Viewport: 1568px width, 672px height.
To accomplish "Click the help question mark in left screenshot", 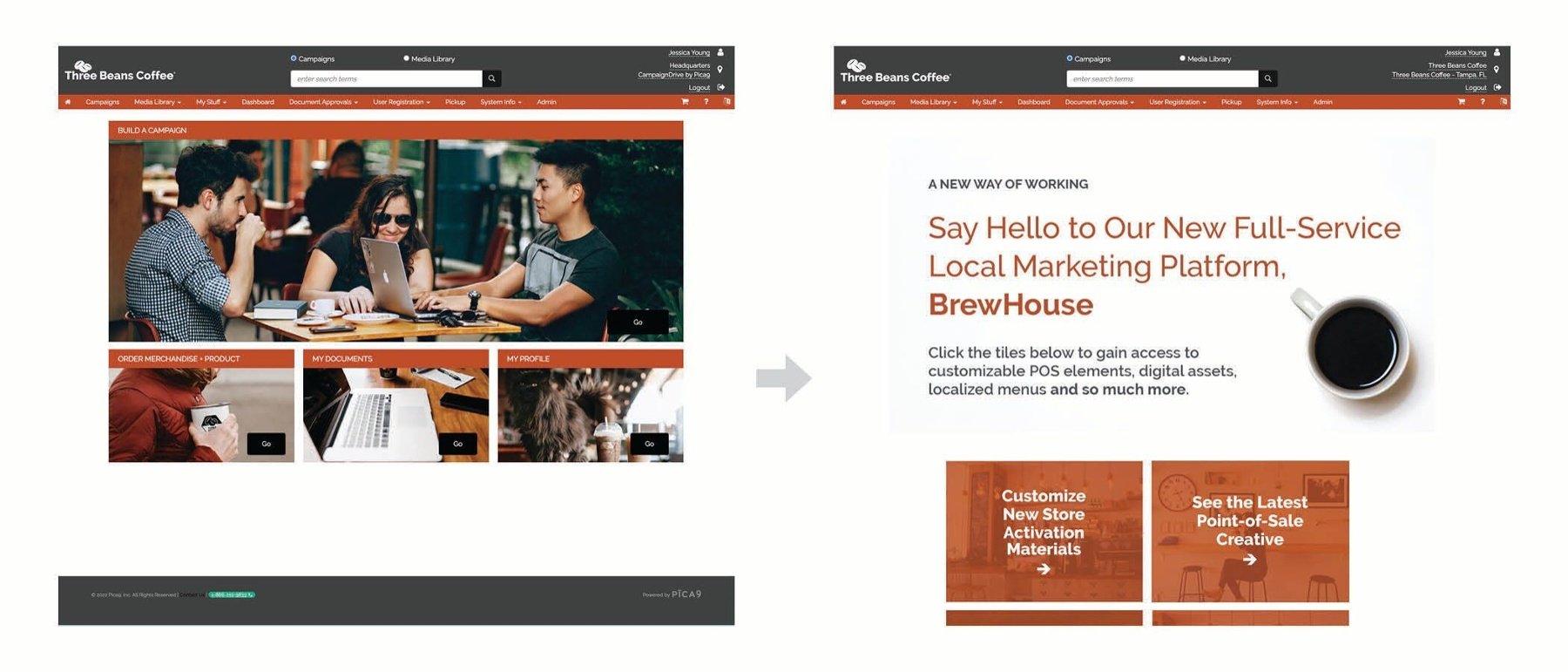I will coord(706,102).
